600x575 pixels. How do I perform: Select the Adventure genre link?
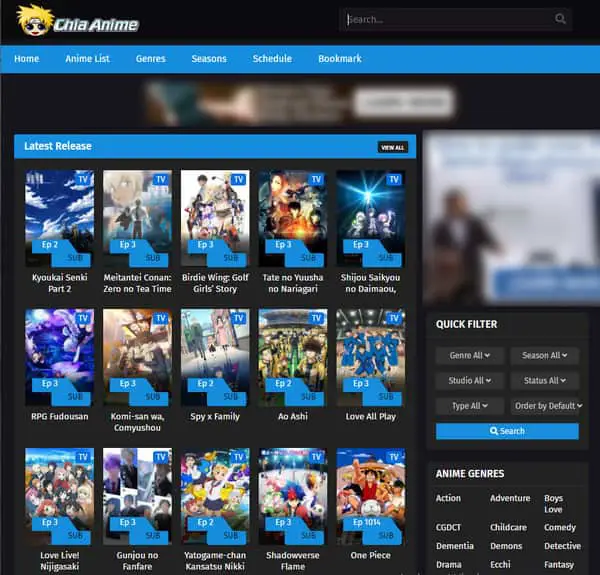[510, 498]
